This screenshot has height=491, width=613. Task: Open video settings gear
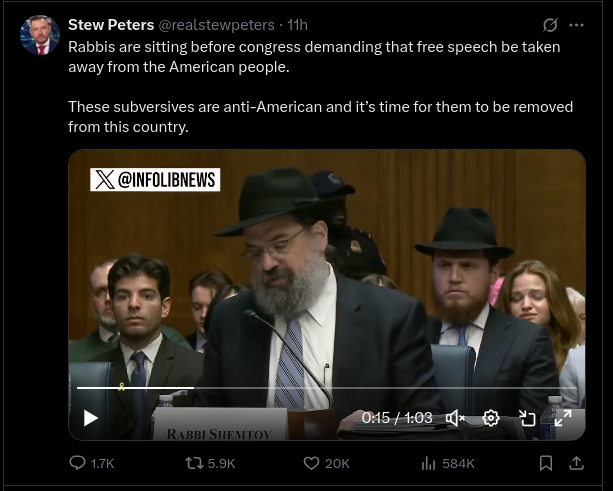pos(491,418)
